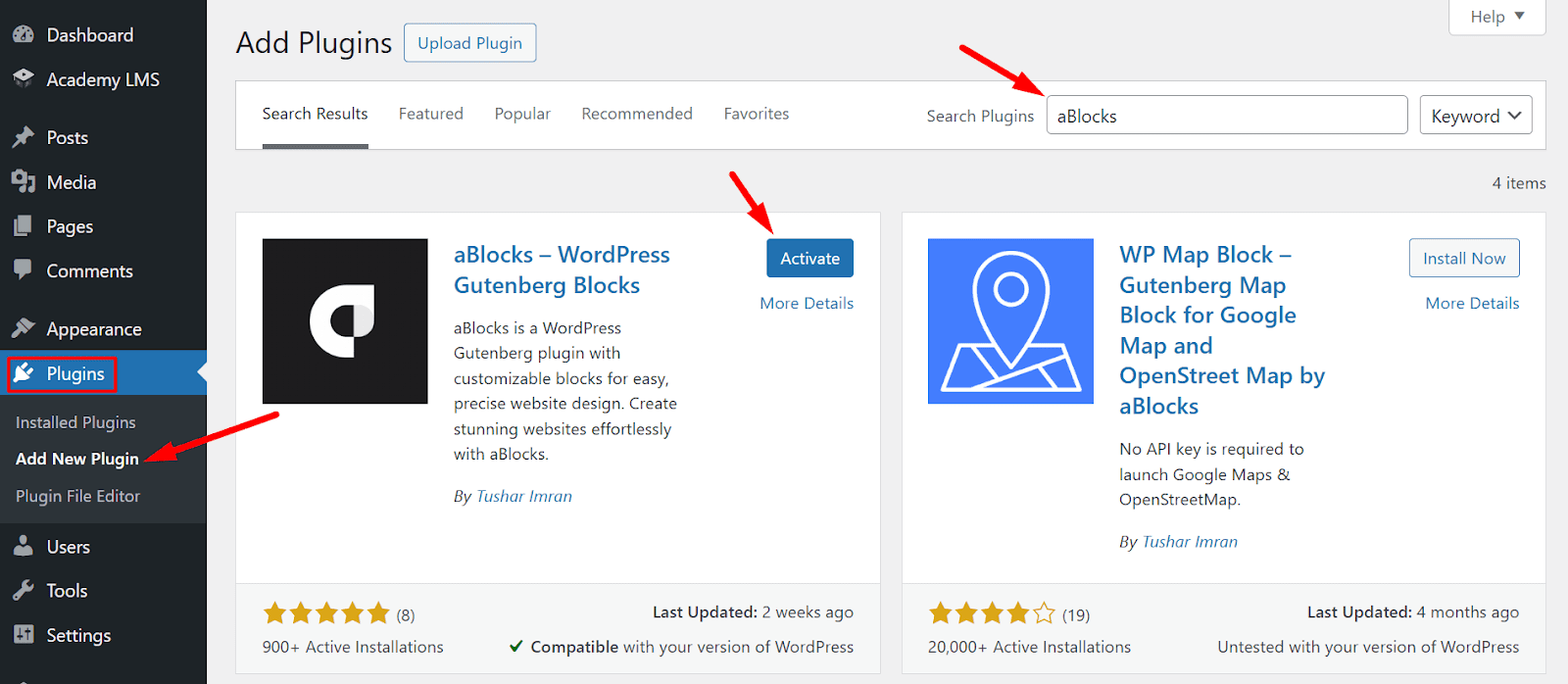
Task: Open the Dashboard menu
Action: [90, 35]
